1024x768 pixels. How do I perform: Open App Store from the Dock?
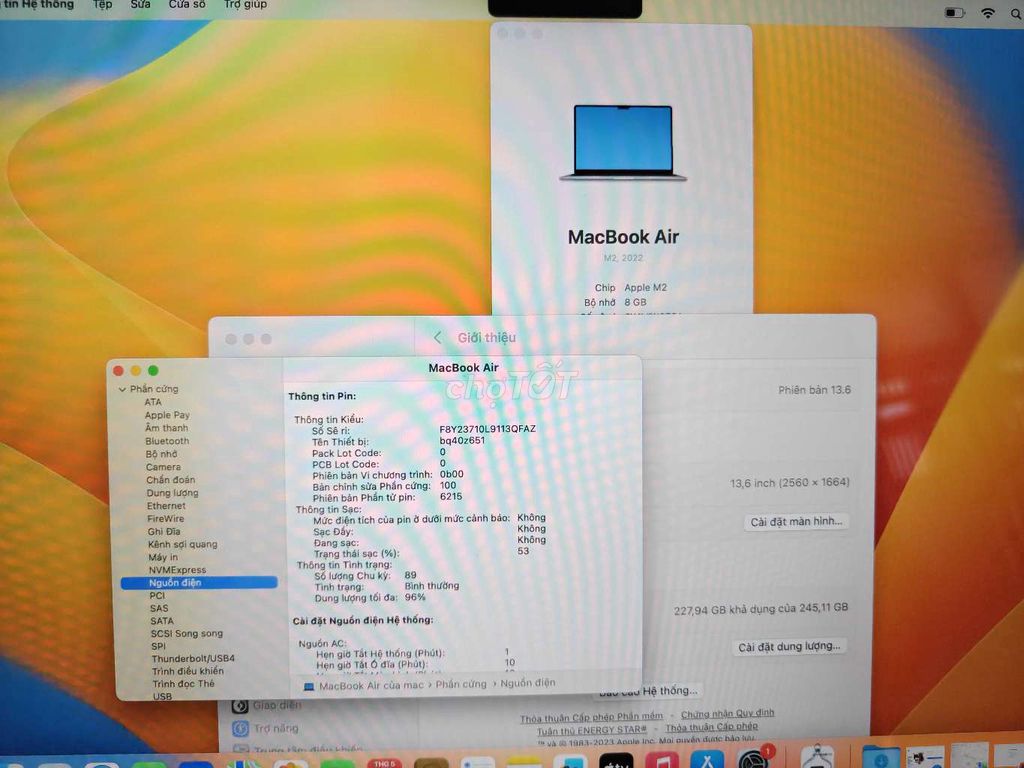[x=707, y=760]
